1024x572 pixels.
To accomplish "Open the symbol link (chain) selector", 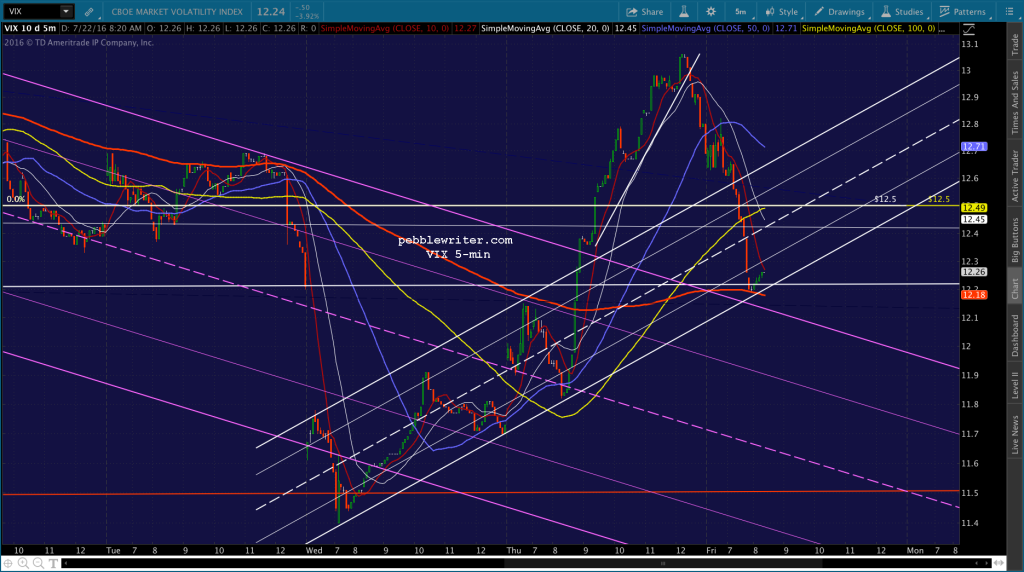I will point(89,12).
